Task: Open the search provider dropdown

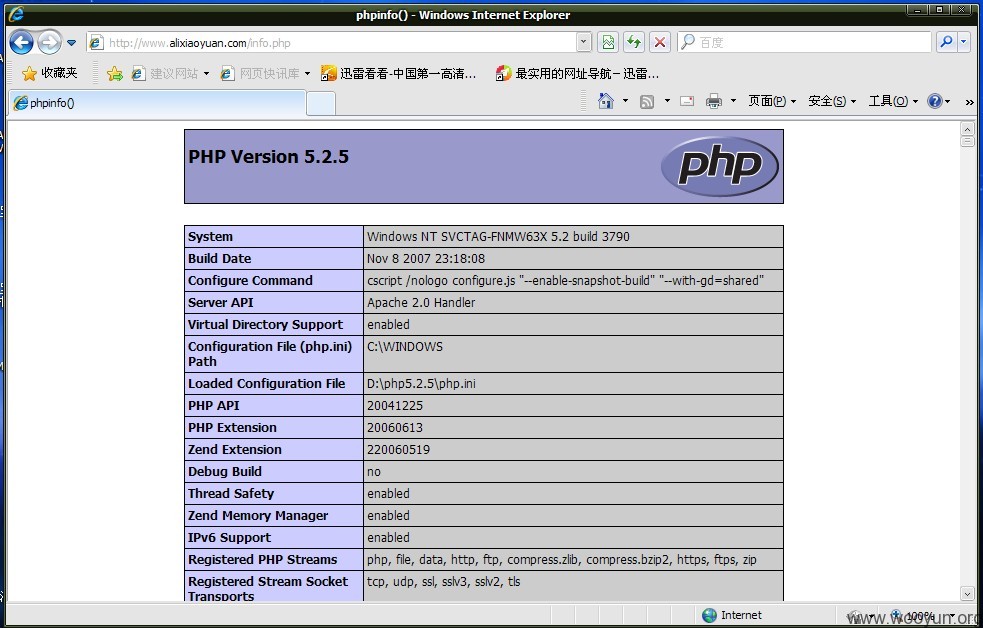Action: [x=964, y=43]
